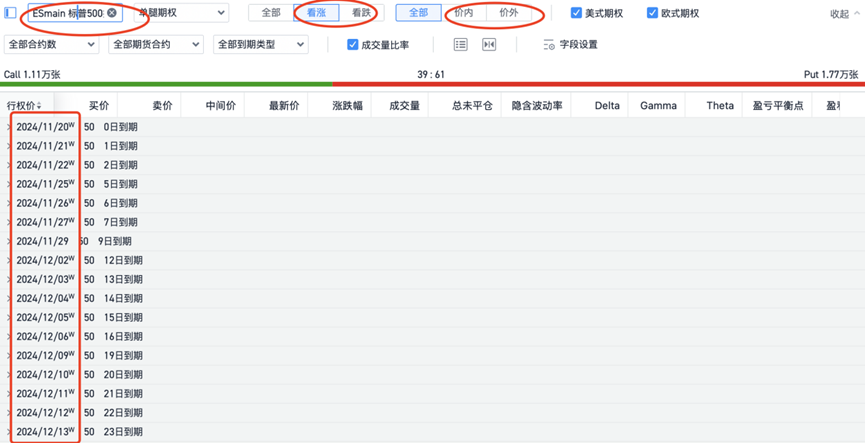Expand the 2024/11/29 expiry row

(8, 241)
